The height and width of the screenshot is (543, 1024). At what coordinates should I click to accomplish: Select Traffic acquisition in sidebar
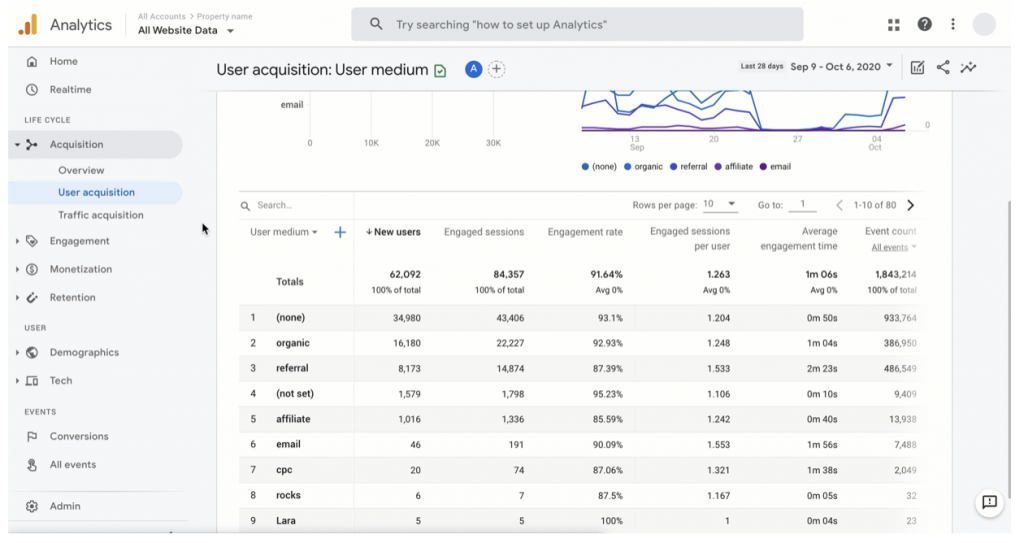point(100,215)
